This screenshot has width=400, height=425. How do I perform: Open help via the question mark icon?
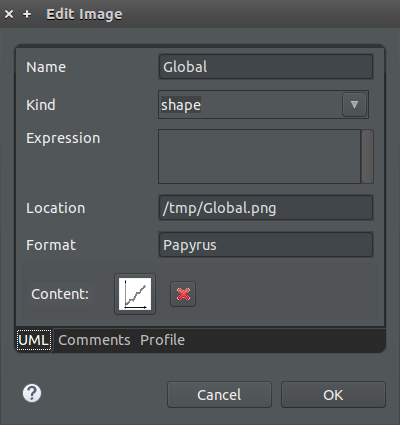pyautogui.click(x=32, y=393)
